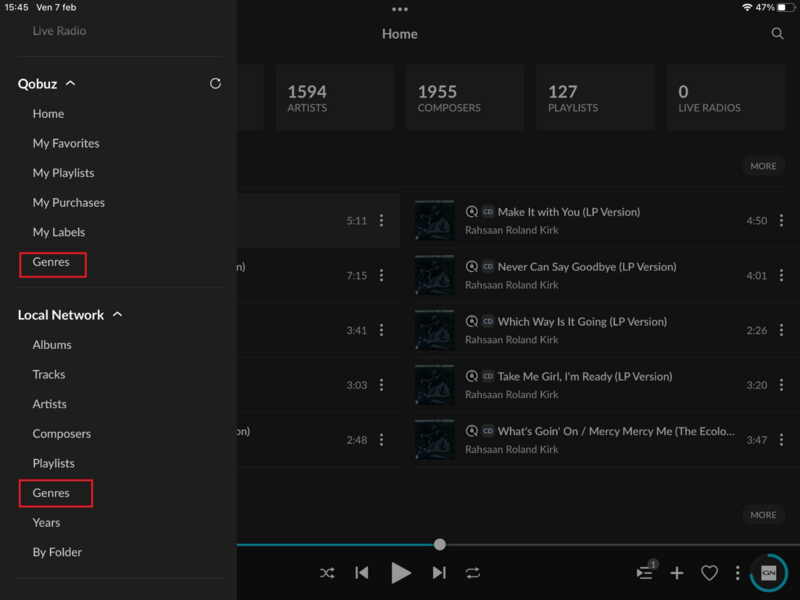This screenshot has height=600, width=800.
Task: Seek using the playback progress bar
Action: [440, 544]
